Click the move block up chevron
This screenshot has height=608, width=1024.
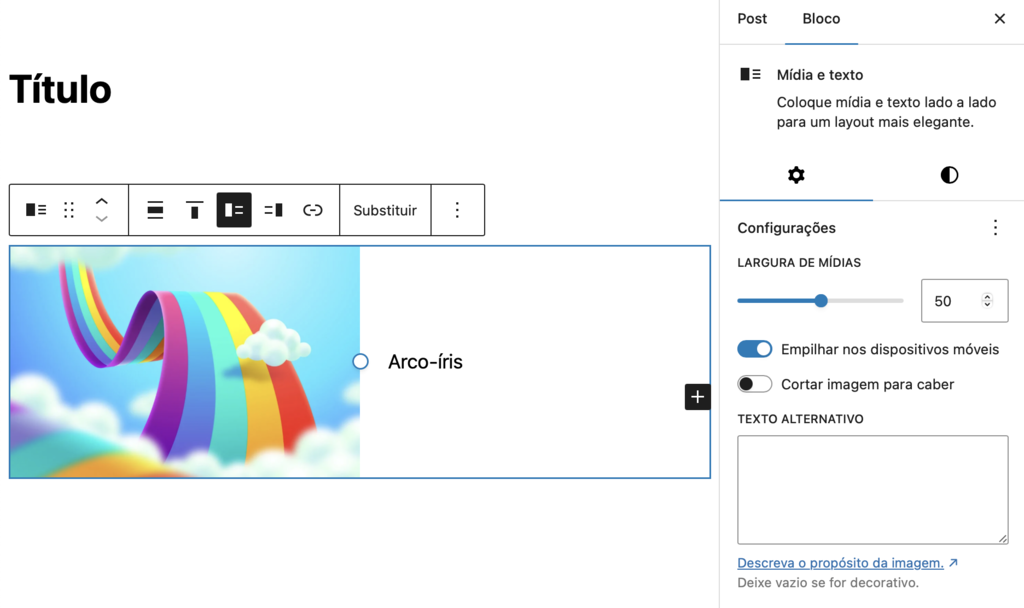101,200
